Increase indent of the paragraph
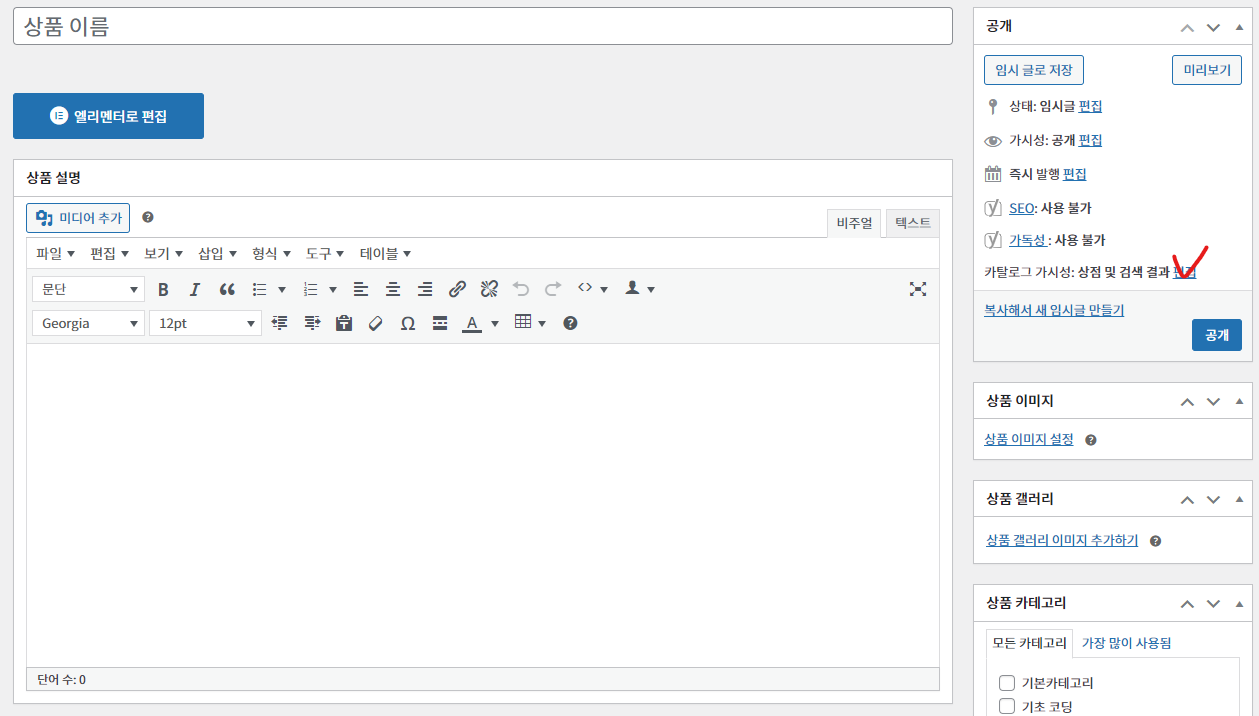Image resolution: width=1259 pixels, height=716 pixels. click(x=312, y=324)
